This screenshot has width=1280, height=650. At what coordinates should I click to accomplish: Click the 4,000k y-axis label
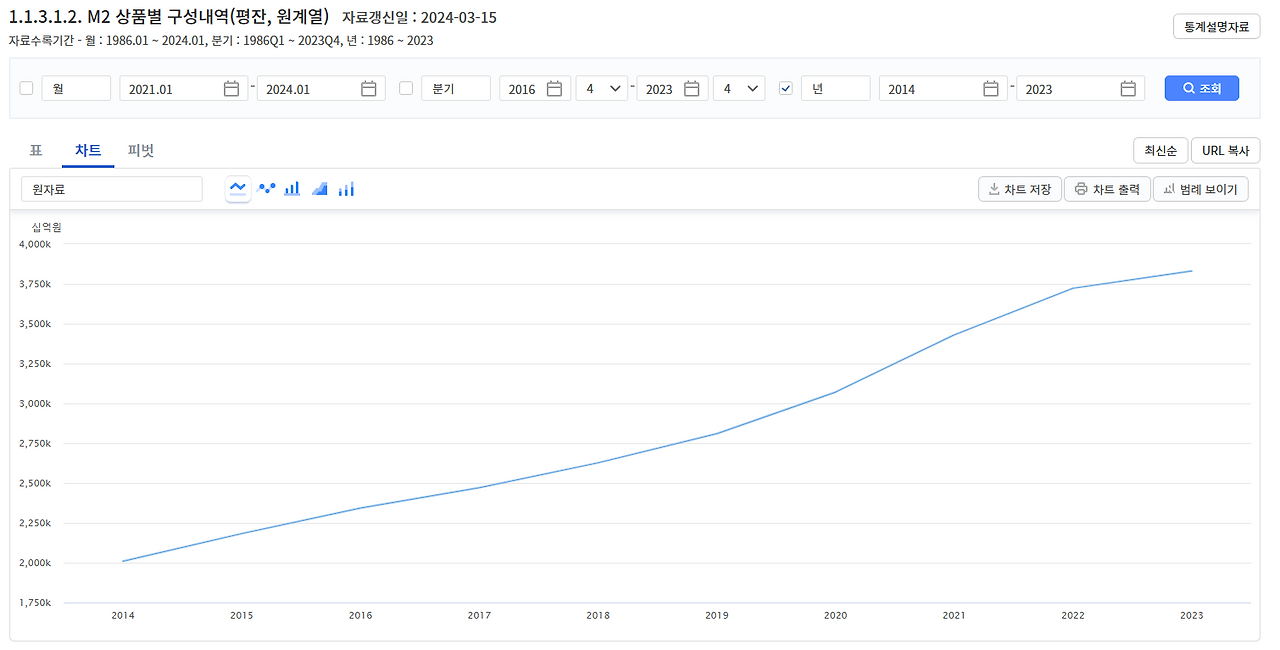pos(35,244)
